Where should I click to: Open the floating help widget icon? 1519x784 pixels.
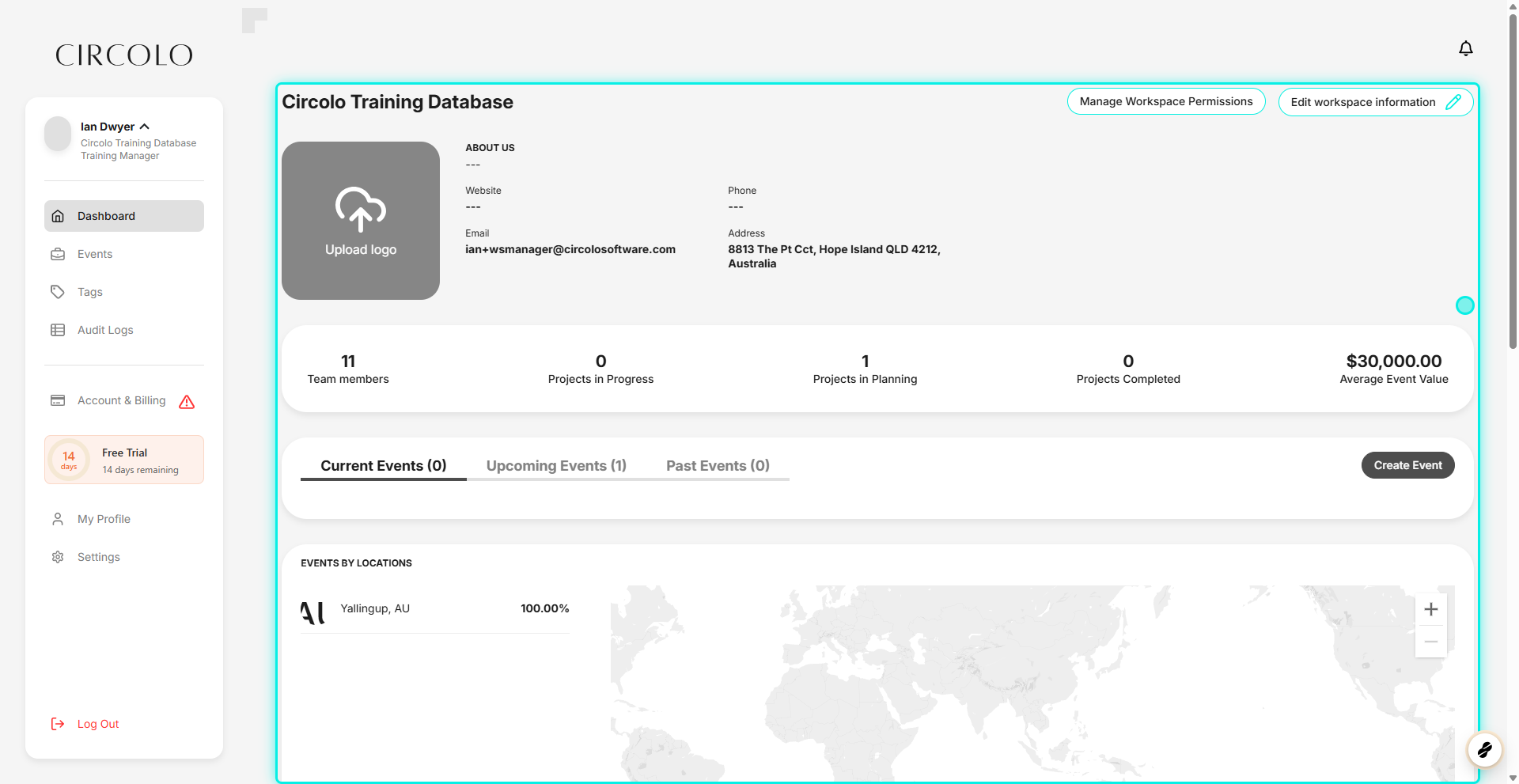click(1484, 749)
